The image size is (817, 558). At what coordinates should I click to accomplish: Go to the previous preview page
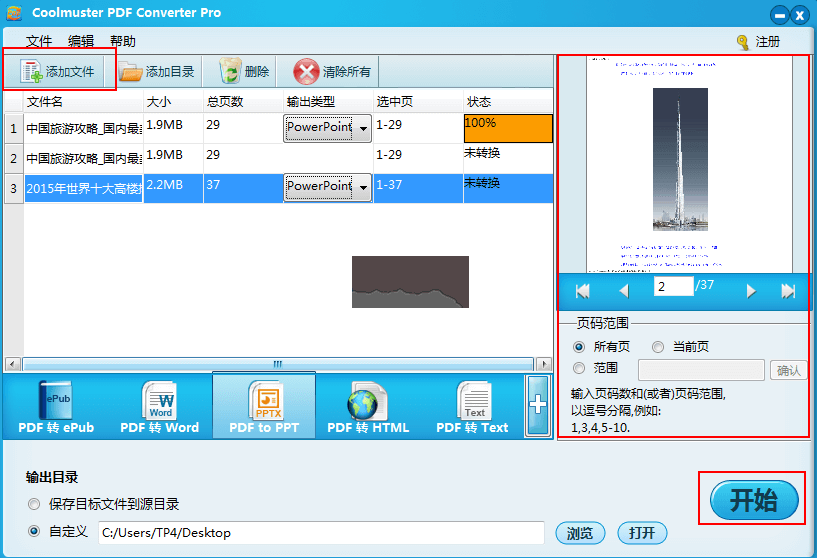coord(624,291)
